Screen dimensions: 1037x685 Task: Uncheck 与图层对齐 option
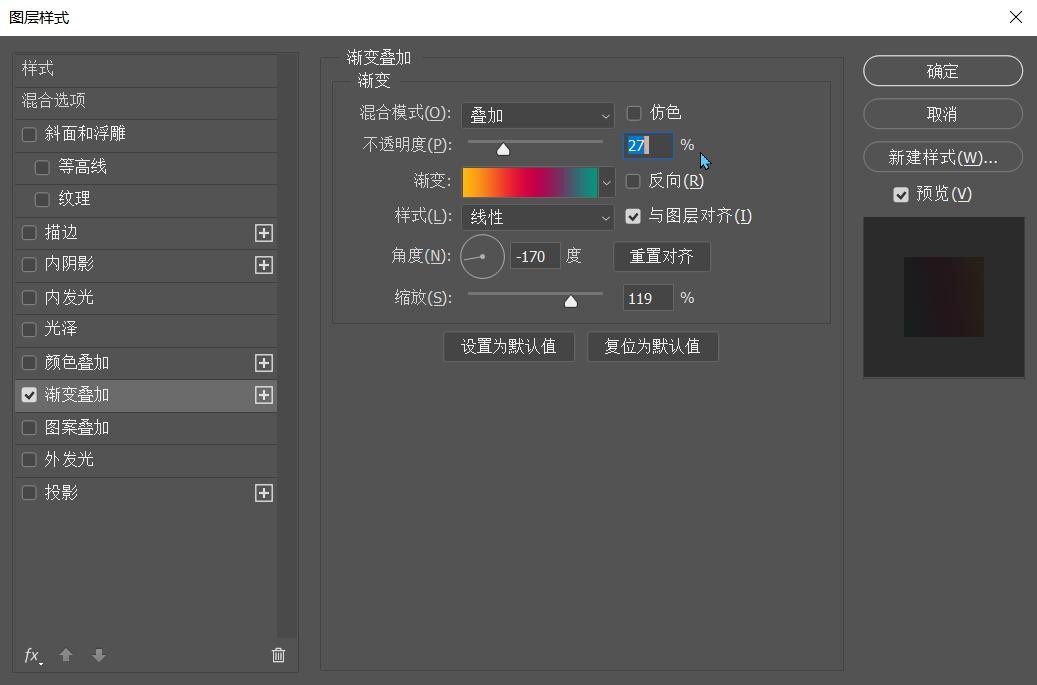click(633, 216)
